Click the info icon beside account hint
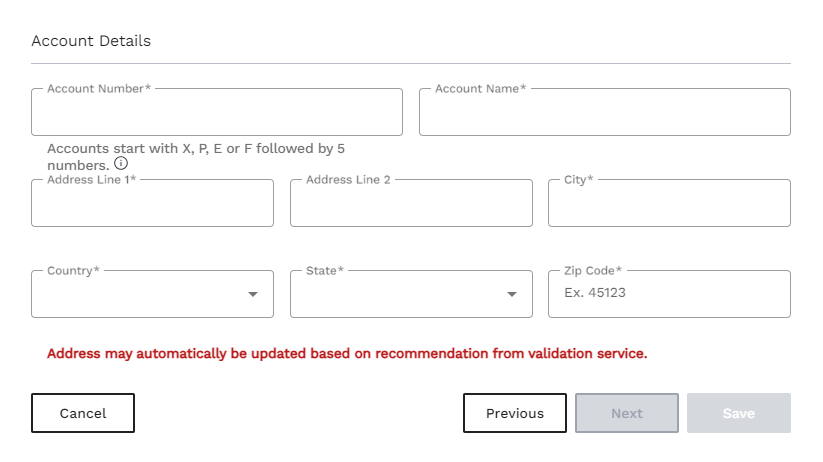 pyautogui.click(x=121, y=163)
